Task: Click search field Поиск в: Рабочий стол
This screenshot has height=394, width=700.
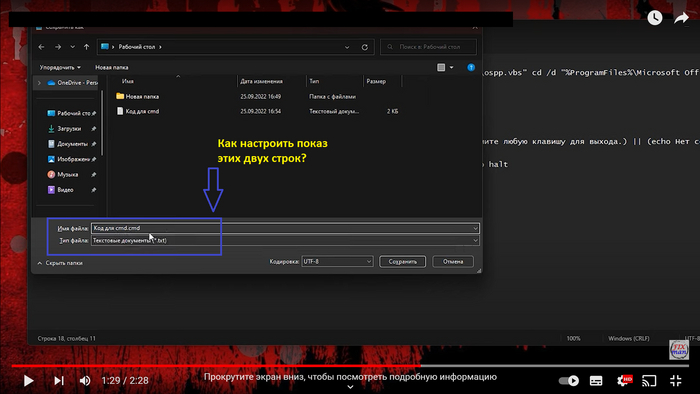Action: coord(429,47)
